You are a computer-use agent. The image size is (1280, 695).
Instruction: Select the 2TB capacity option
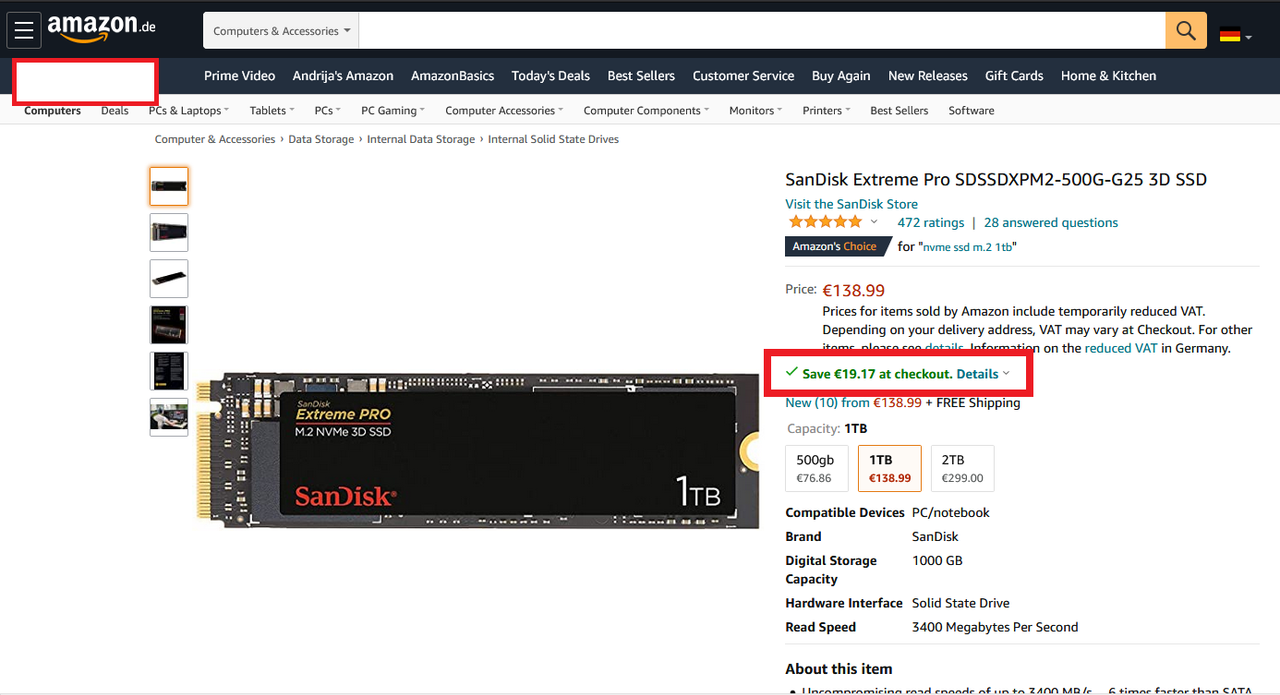962,468
